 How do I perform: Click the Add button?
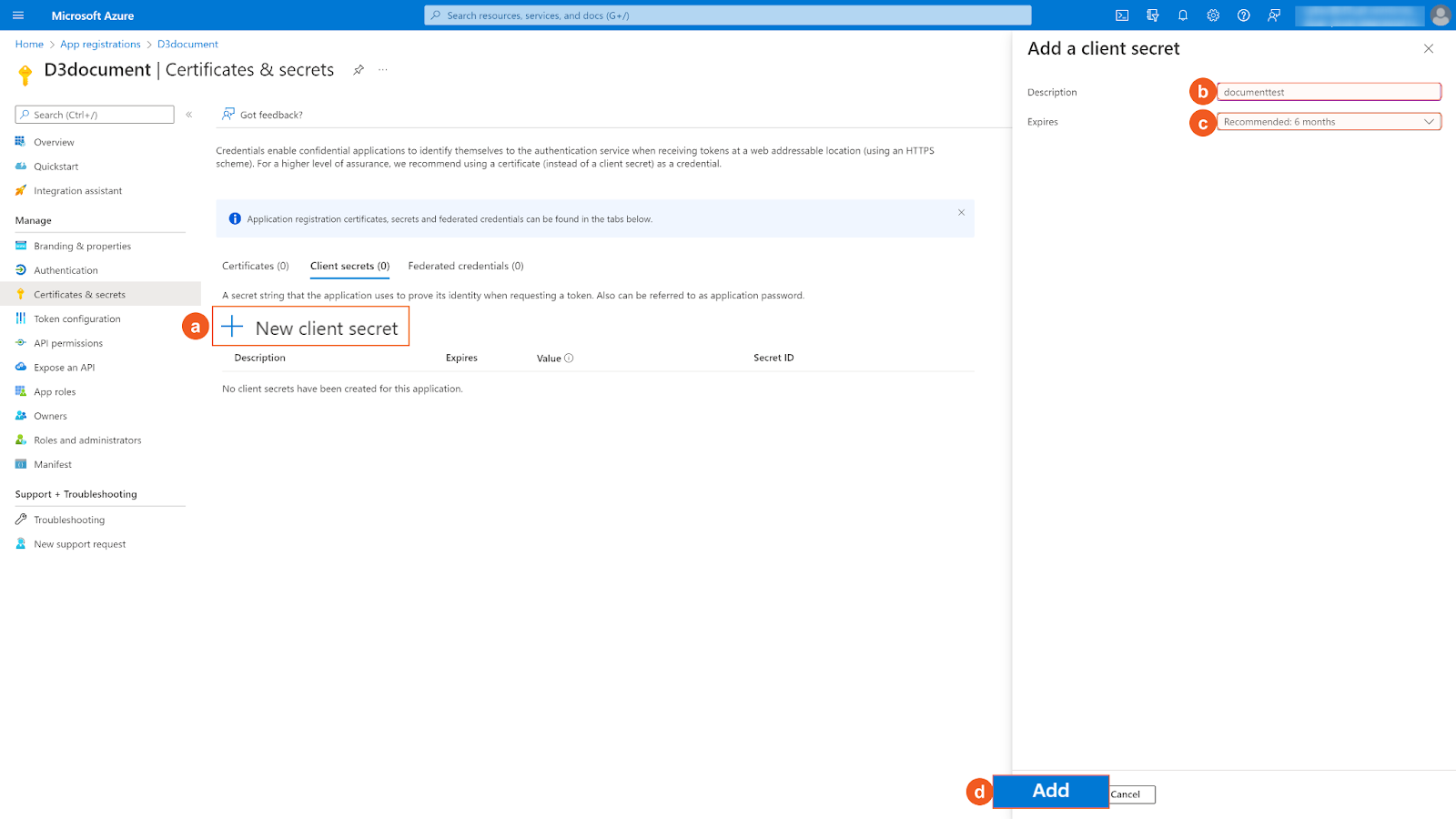1050,791
